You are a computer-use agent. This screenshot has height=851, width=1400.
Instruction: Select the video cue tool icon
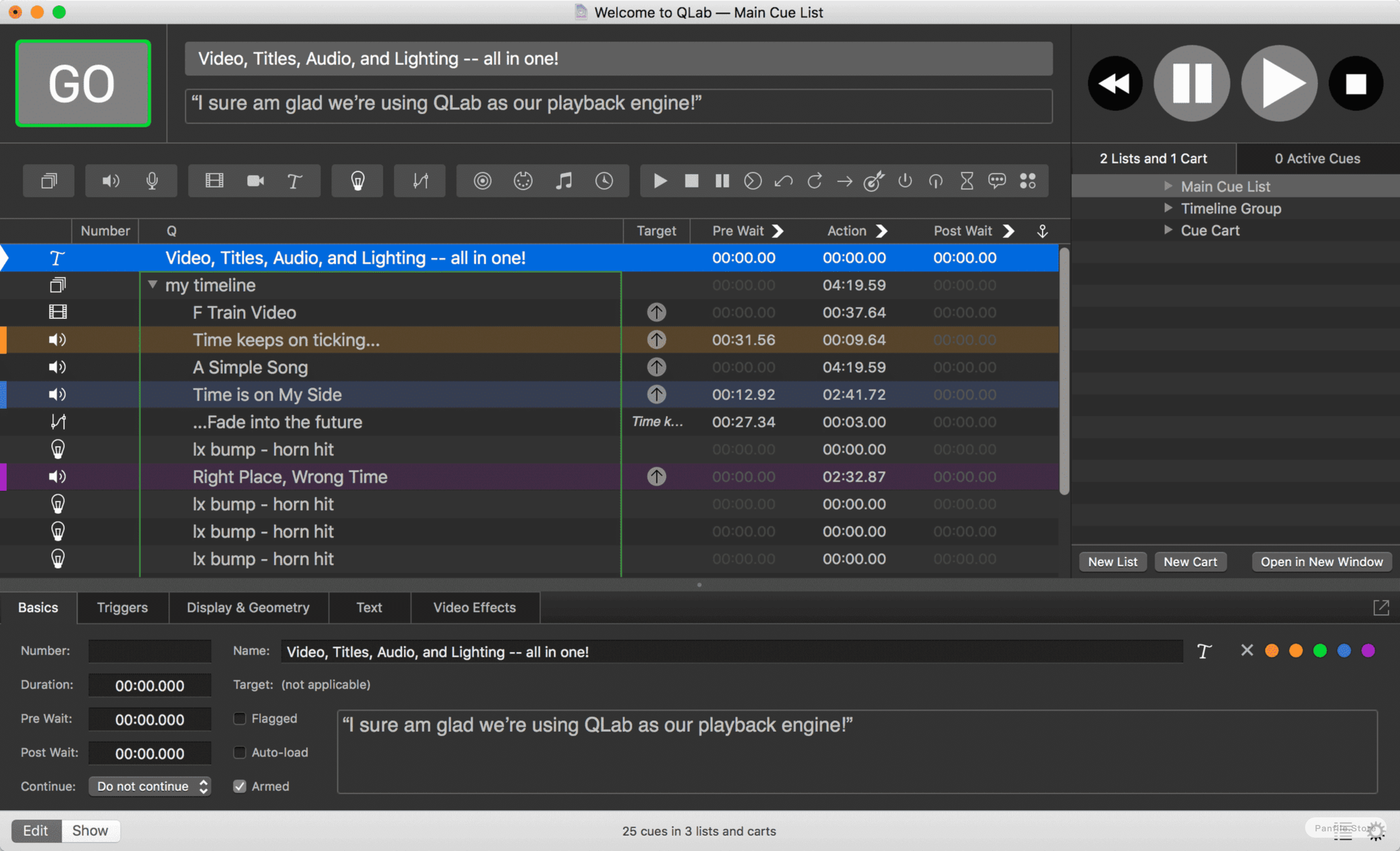click(214, 181)
